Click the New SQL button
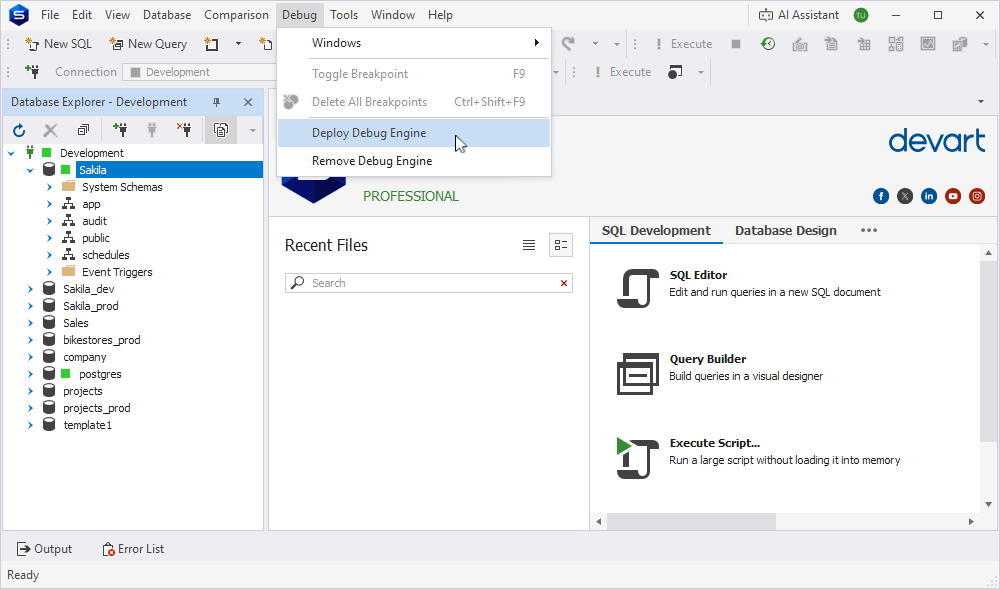The width and height of the screenshot is (1000, 589). pyautogui.click(x=58, y=44)
